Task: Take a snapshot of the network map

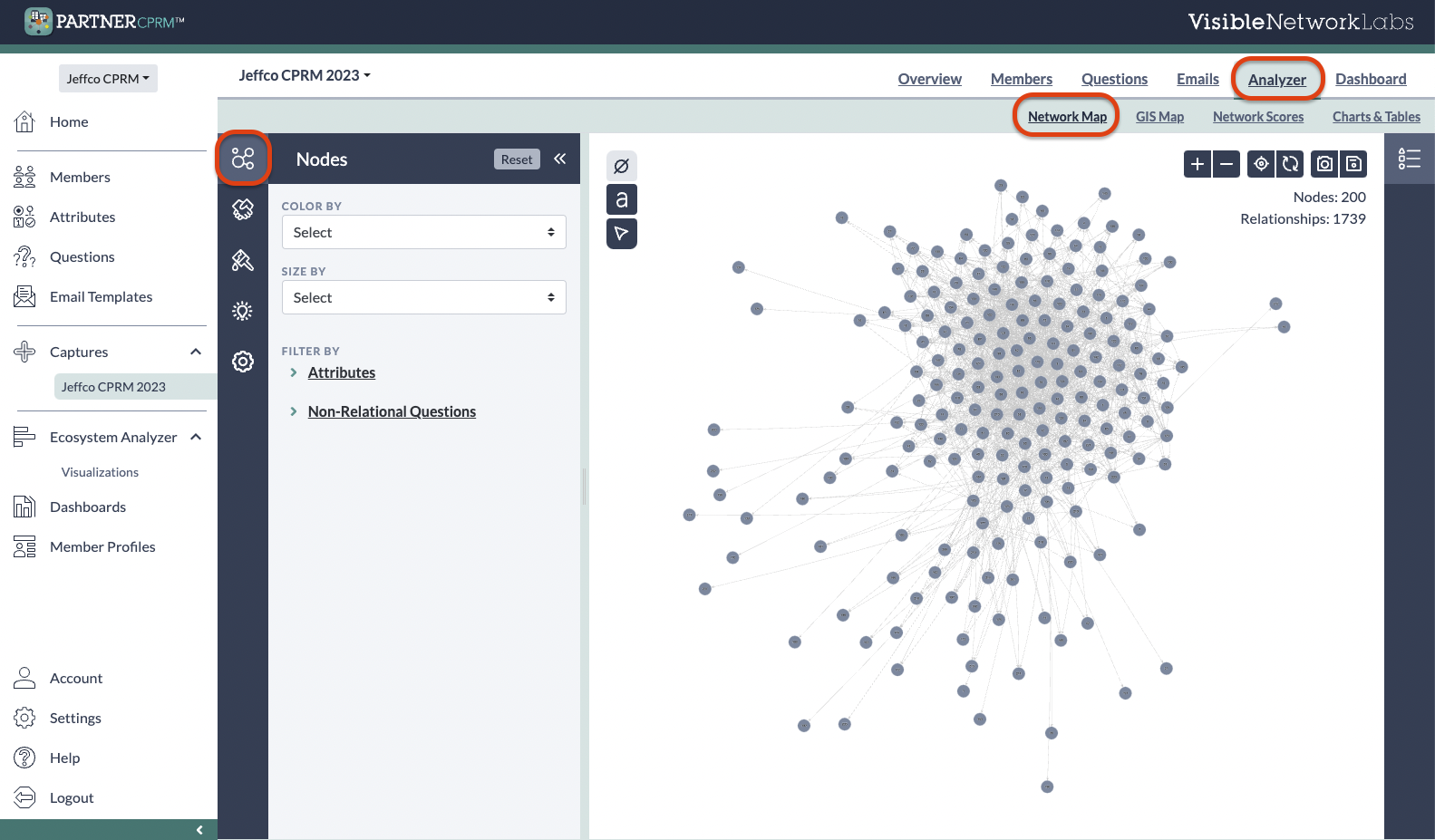Action: click(x=1324, y=164)
